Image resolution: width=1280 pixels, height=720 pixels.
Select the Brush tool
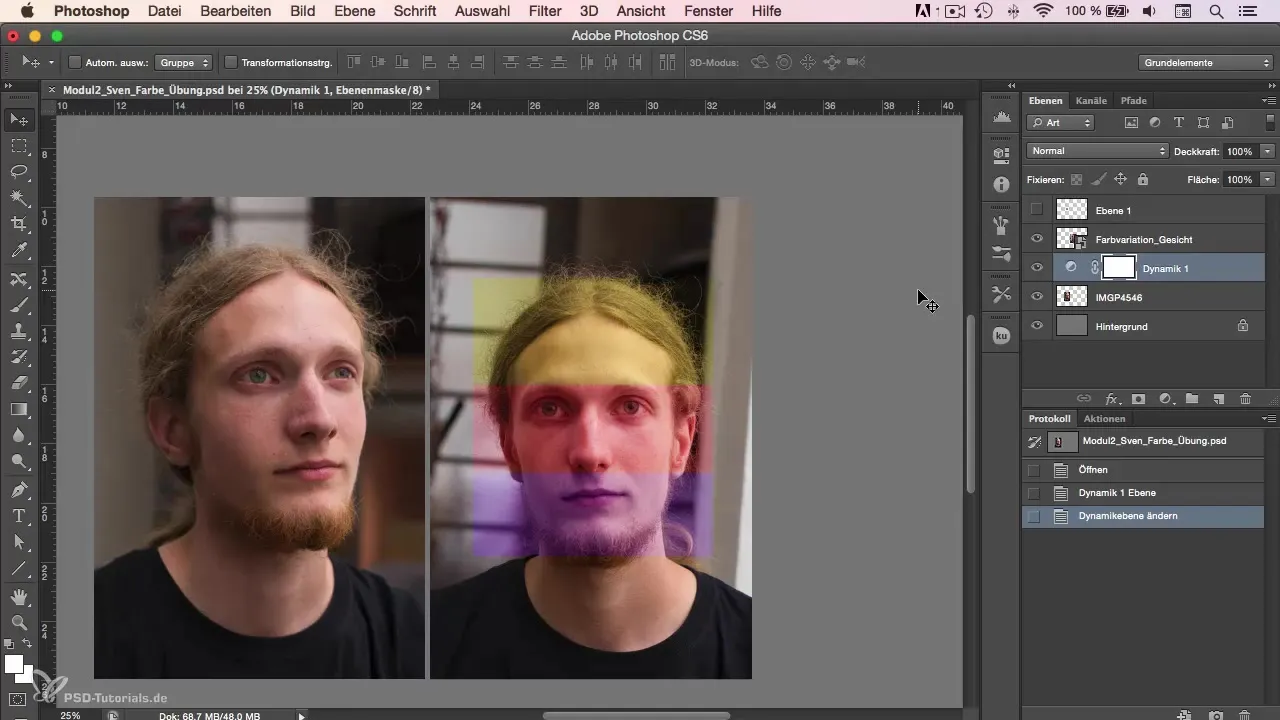coord(19,305)
